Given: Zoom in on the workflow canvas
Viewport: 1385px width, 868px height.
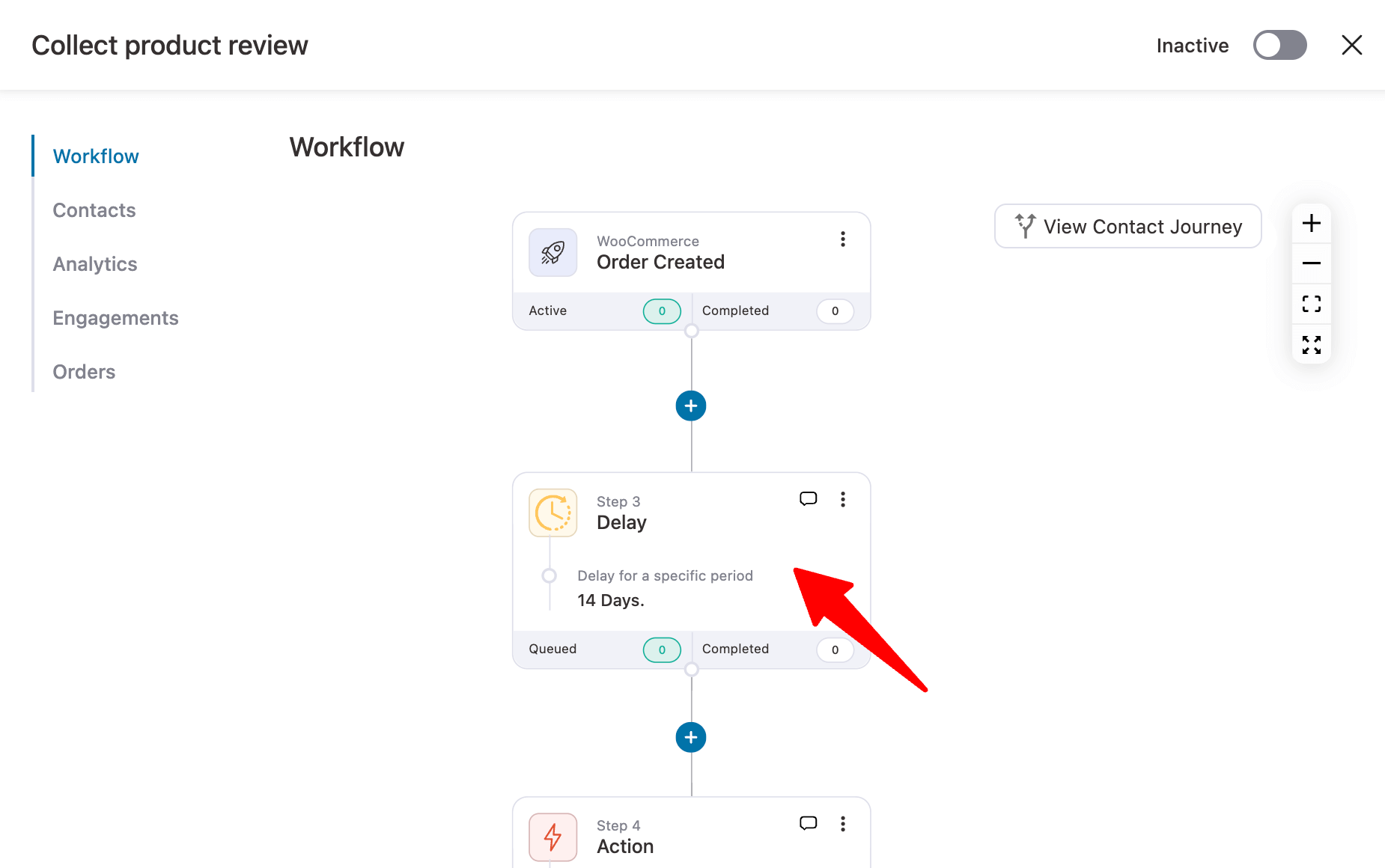Looking at the screenshot, I should coord(1311,224).
